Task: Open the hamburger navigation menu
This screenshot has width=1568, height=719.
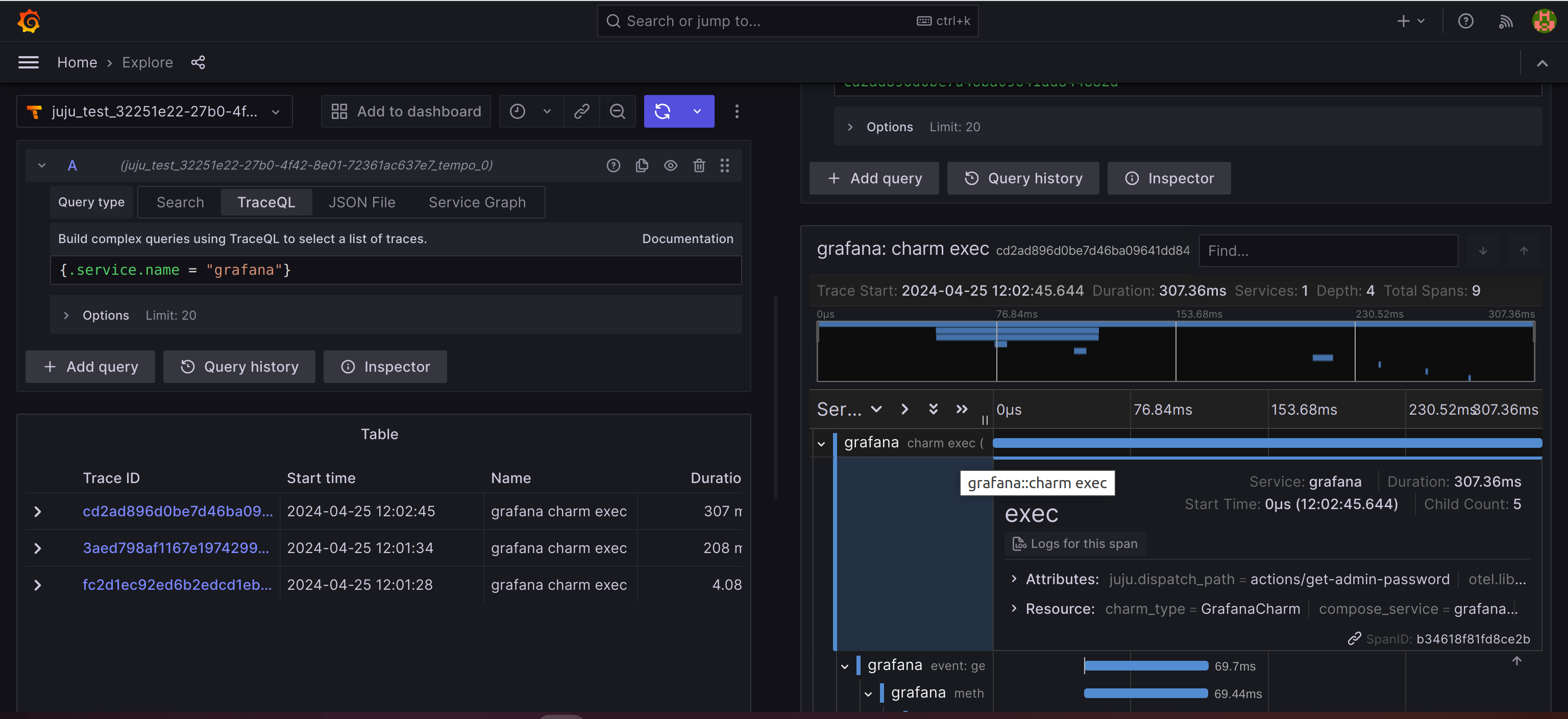Action: [x=28, y=62]
